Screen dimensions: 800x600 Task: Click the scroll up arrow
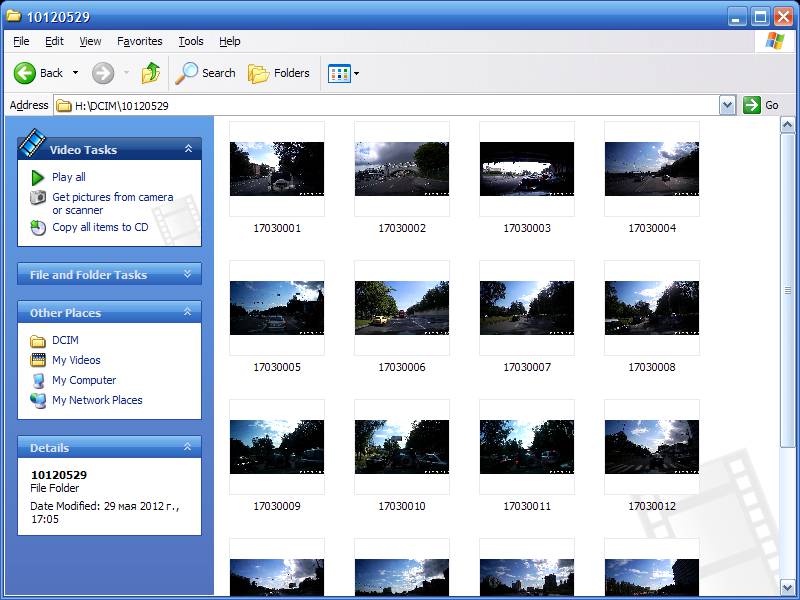point(787,124)
